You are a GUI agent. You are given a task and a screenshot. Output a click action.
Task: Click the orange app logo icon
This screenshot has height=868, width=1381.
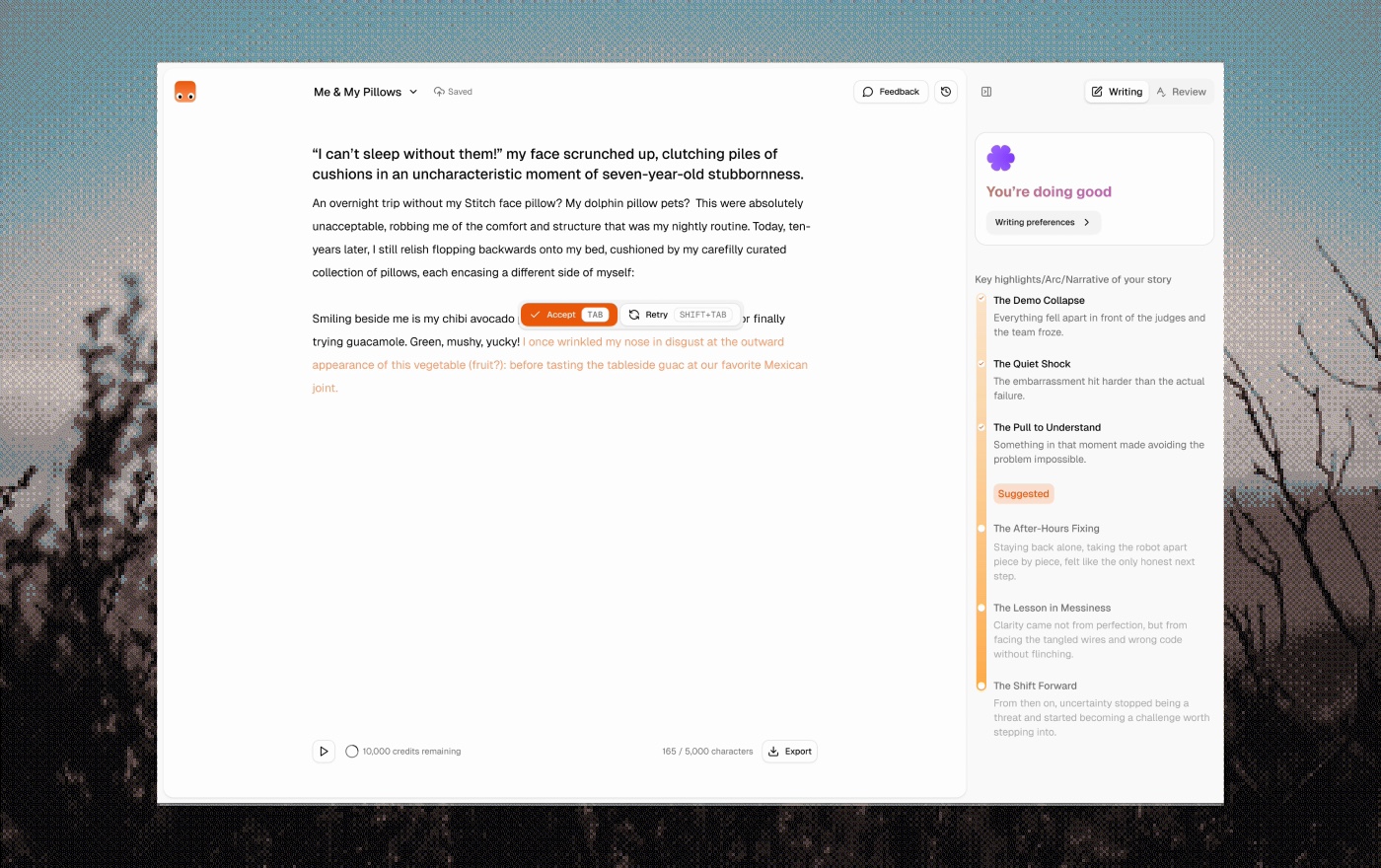[x=185, y=92]
